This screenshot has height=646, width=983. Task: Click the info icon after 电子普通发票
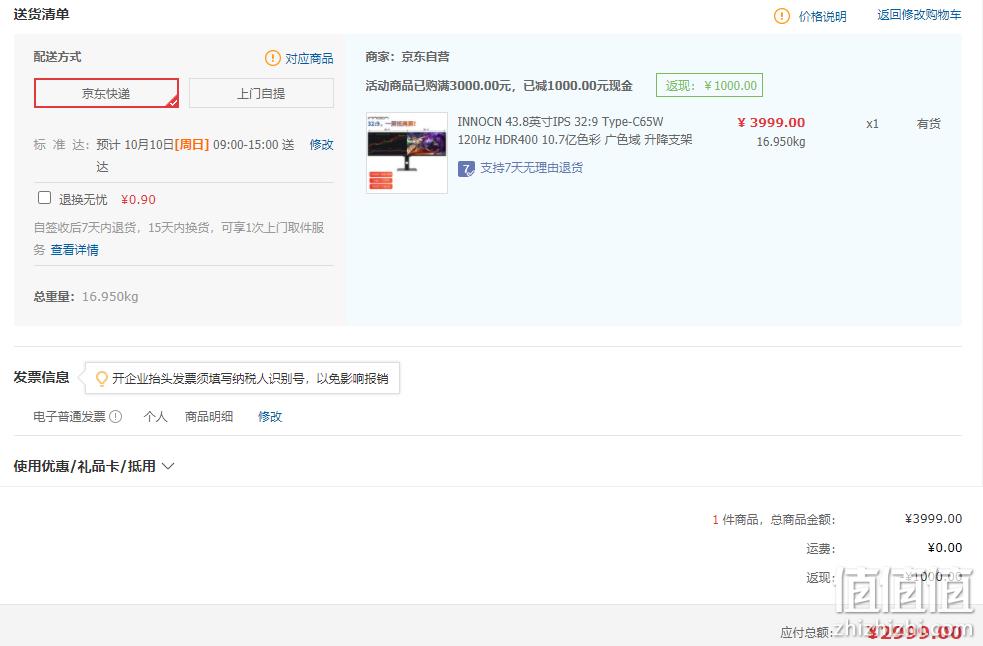tap(116, 416)
